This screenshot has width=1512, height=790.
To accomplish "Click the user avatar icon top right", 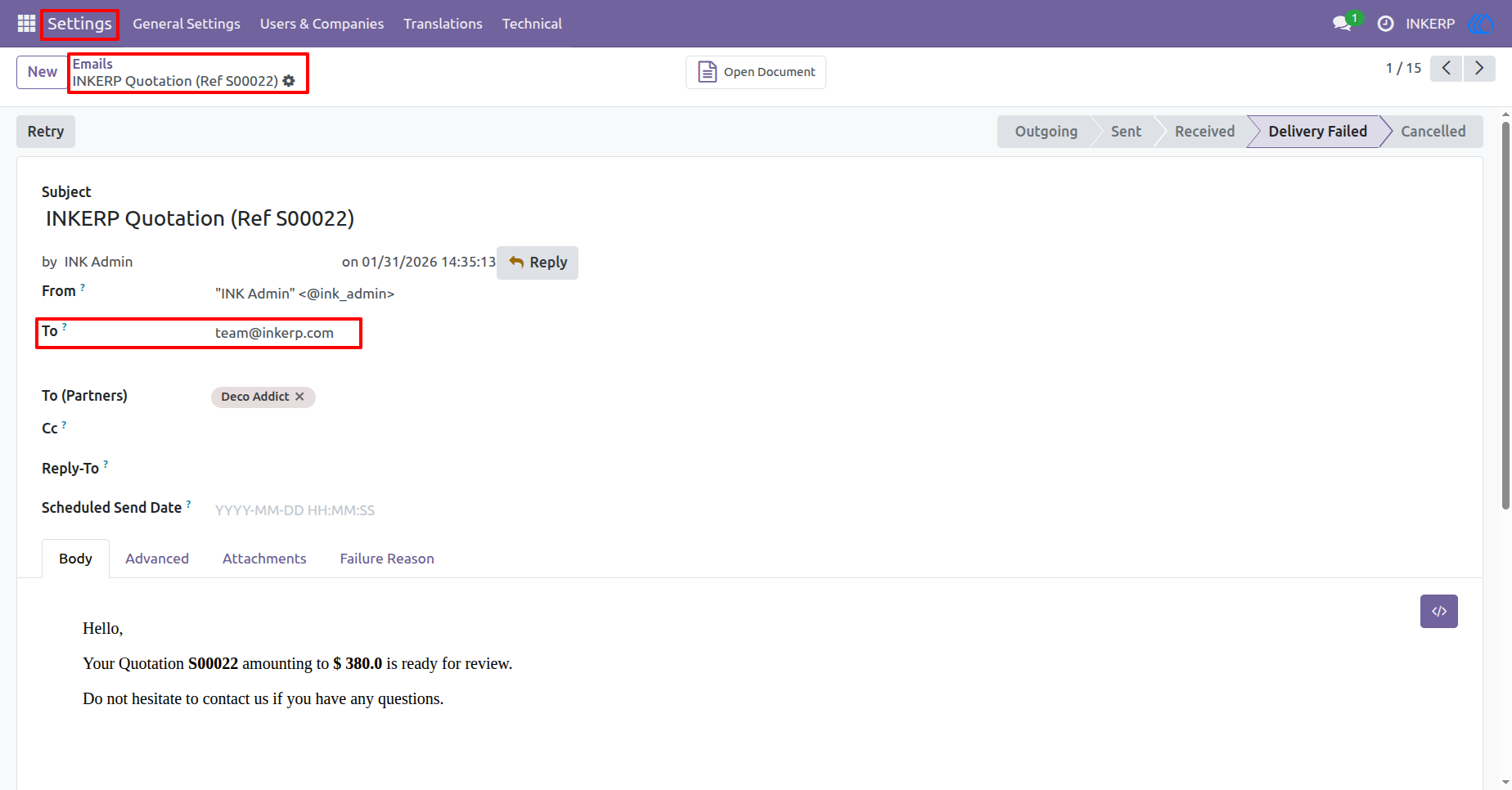I will click(x=1481, y=24).
